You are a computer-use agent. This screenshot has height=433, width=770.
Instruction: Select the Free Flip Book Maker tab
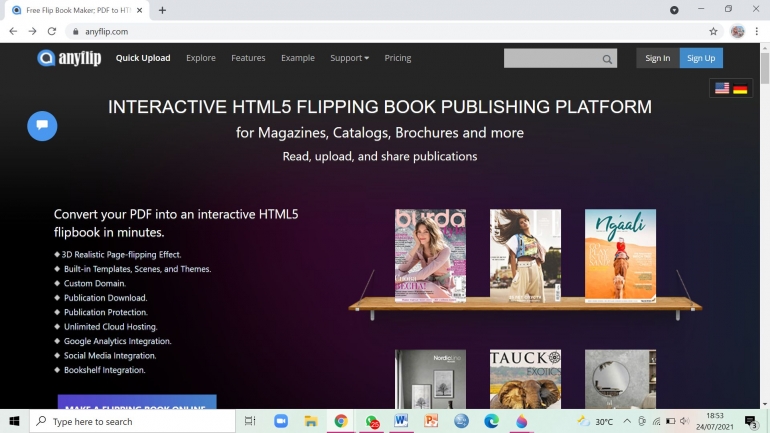(76, 10)
